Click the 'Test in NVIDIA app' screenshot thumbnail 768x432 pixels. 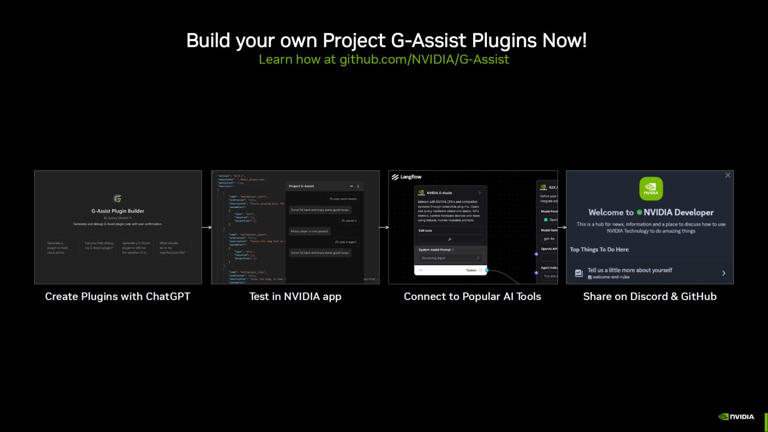point(295,227)
